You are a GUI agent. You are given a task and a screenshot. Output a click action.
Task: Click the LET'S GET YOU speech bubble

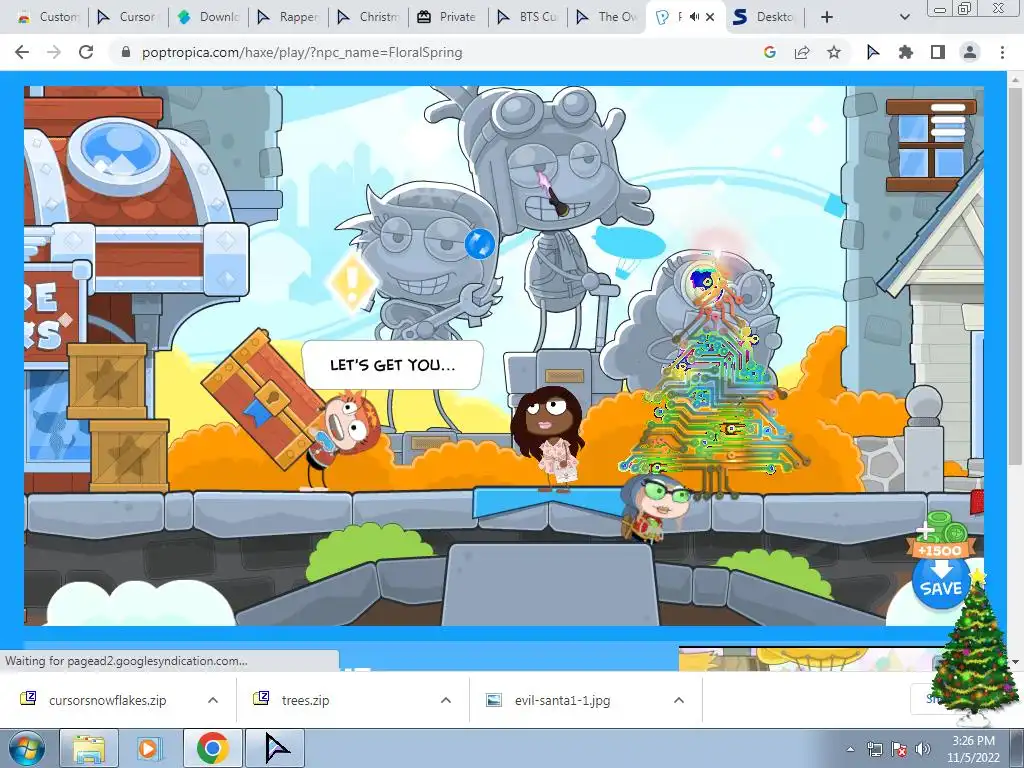coord(392,364)
